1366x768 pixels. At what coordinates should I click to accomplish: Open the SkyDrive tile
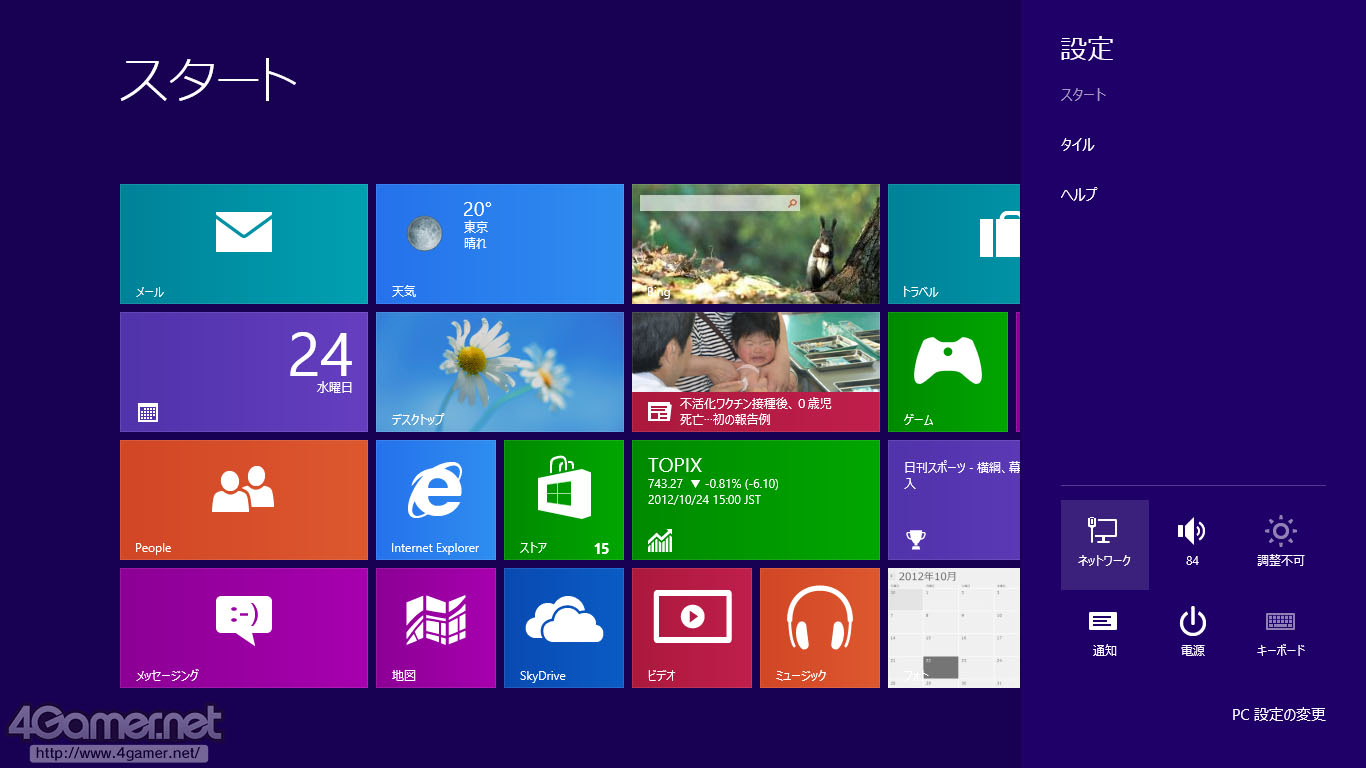(564, 628)
